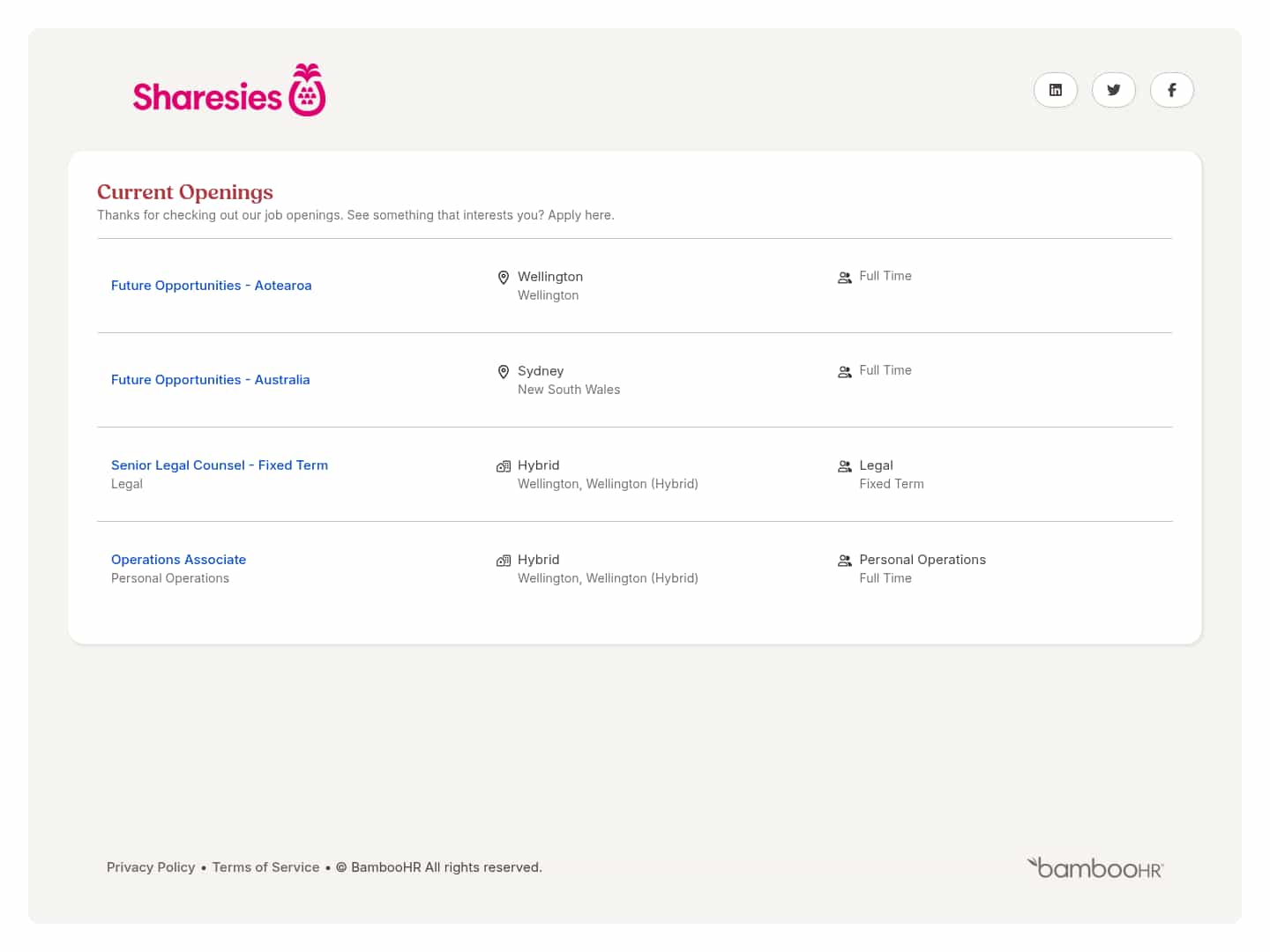
Task: Click the people icon next to Legal department
Action: [x=845, y=465]
